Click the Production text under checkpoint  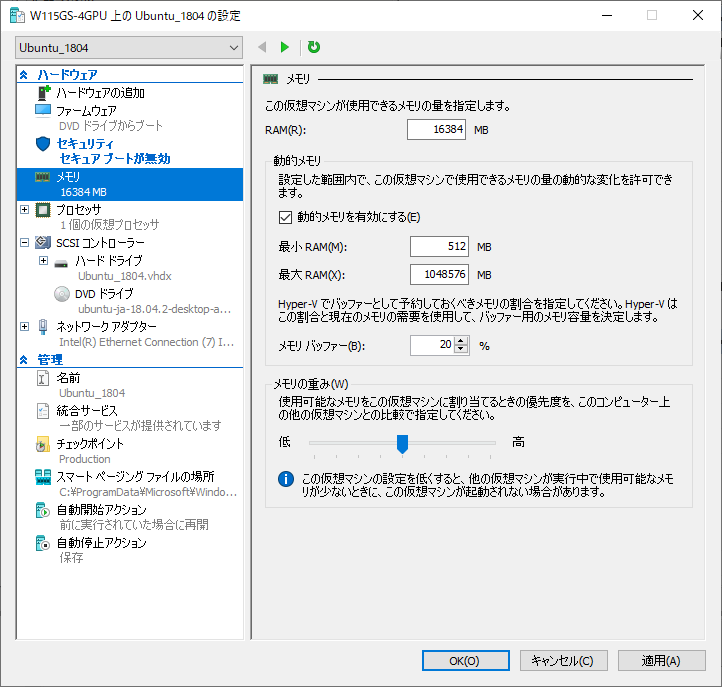coord(85,459)
